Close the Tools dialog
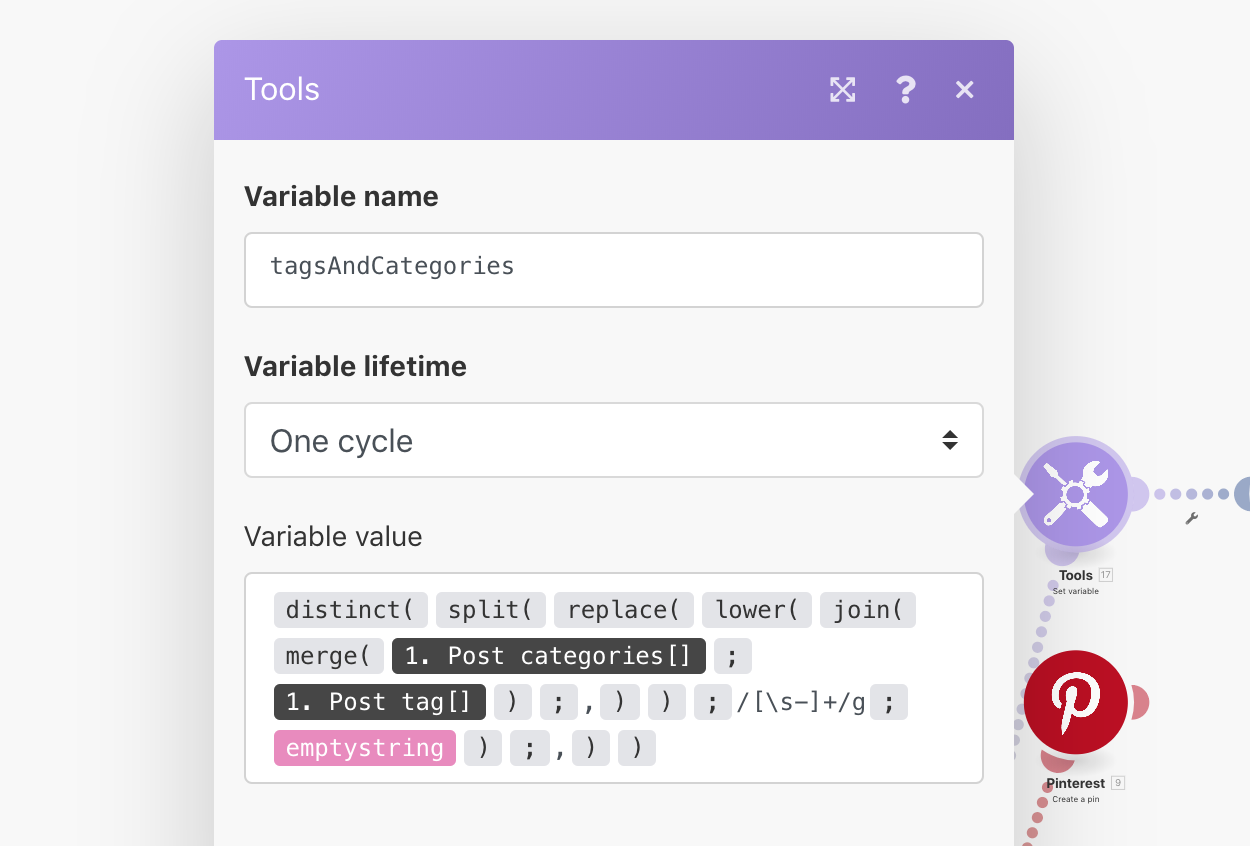This screenshot has height=846, width=1250. (964, 90)
